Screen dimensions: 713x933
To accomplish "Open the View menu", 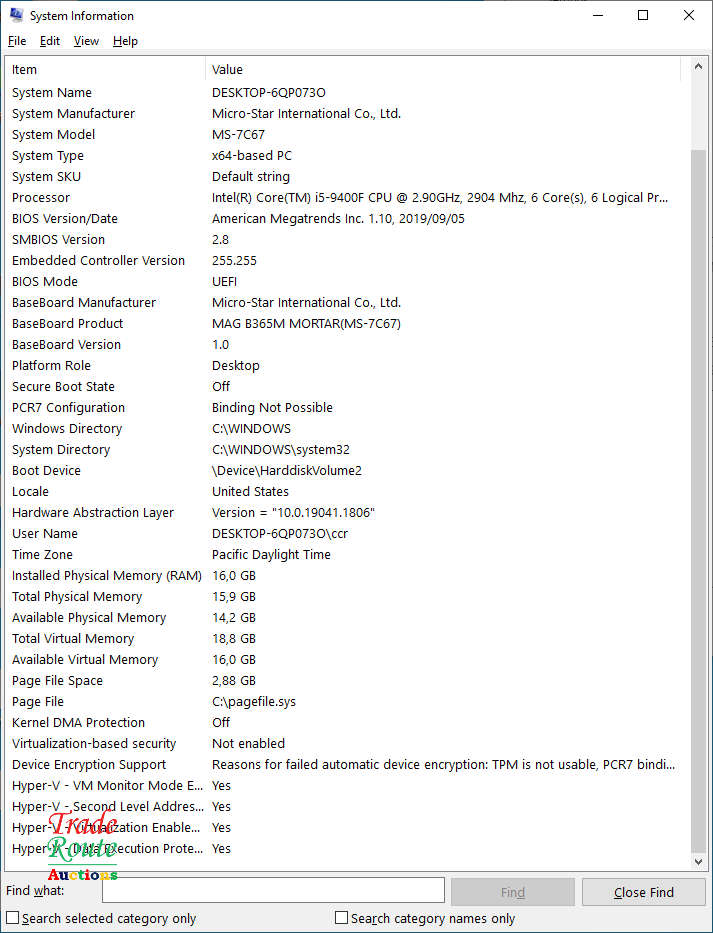I will pos(86,41).
